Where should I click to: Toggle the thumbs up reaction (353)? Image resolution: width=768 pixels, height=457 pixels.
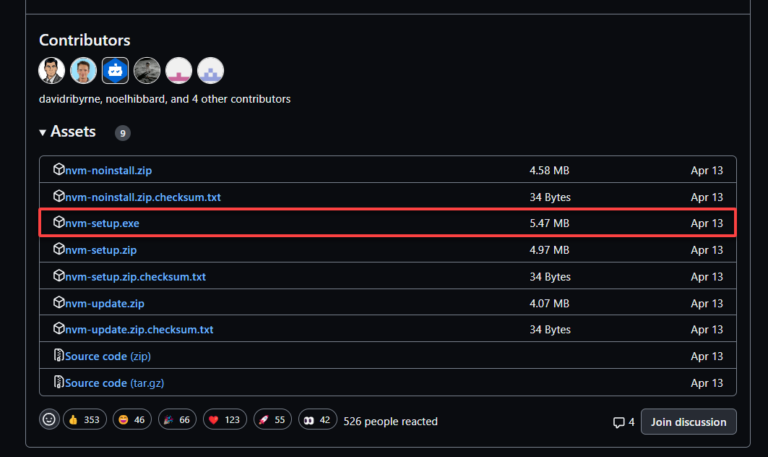85,421
